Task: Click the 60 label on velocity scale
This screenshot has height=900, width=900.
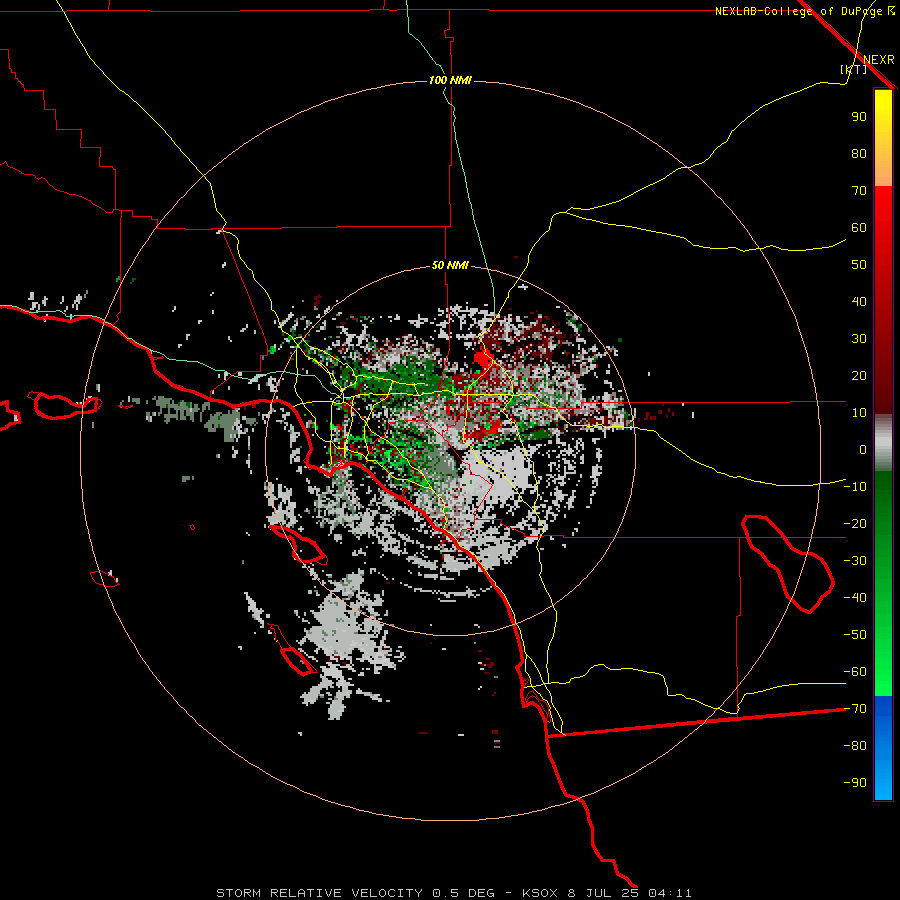Action: tap(859, 227)
